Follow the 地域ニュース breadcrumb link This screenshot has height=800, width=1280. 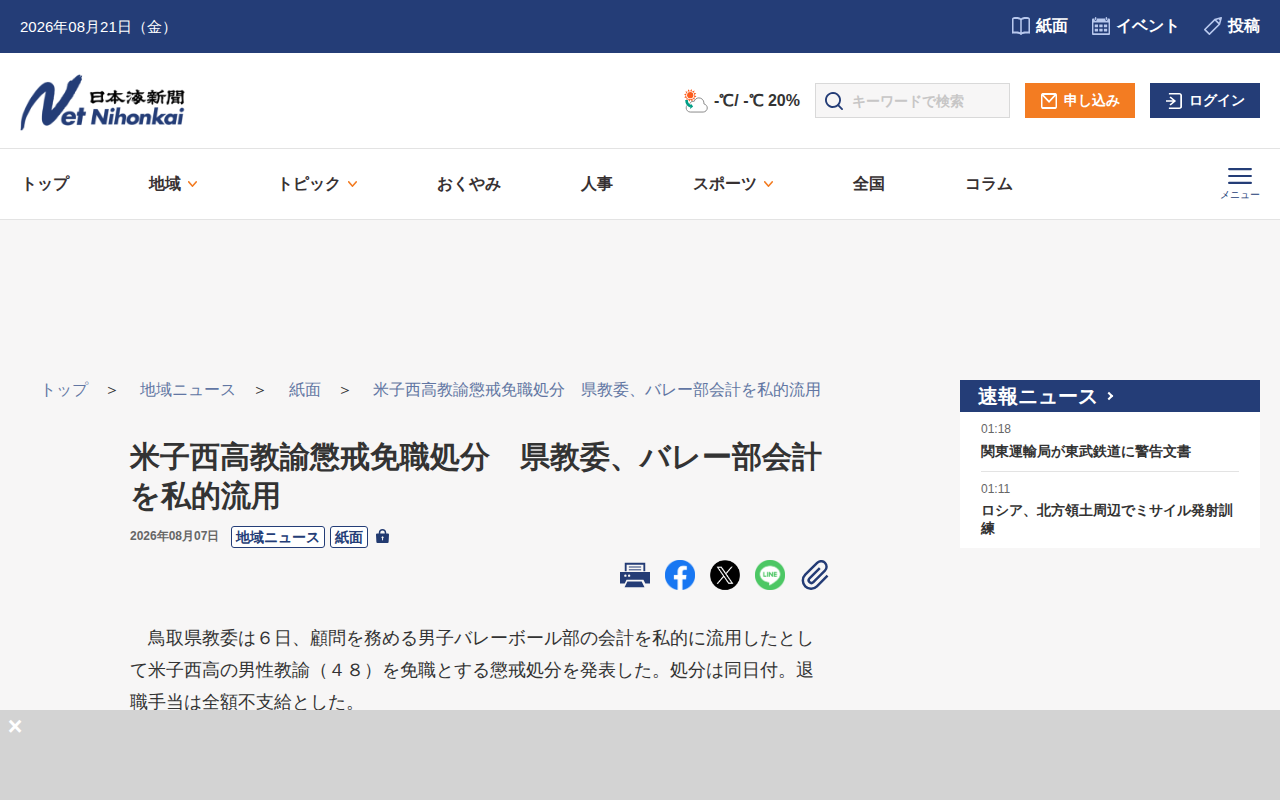coord(187,390)
